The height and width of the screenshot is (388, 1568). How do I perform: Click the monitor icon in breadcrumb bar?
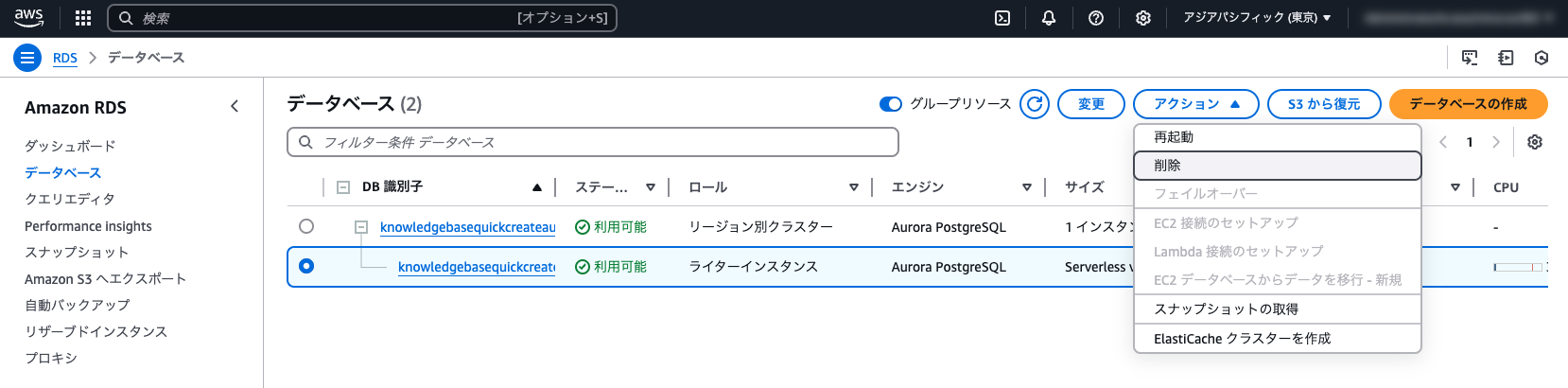click(1470, 58)
